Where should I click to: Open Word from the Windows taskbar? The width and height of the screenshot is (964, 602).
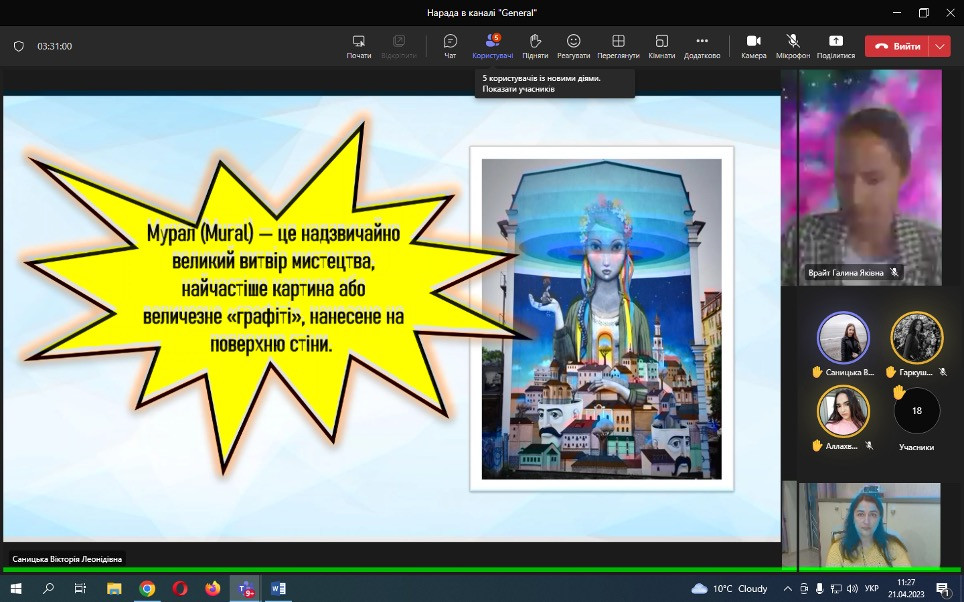click(x=277, y=588)
